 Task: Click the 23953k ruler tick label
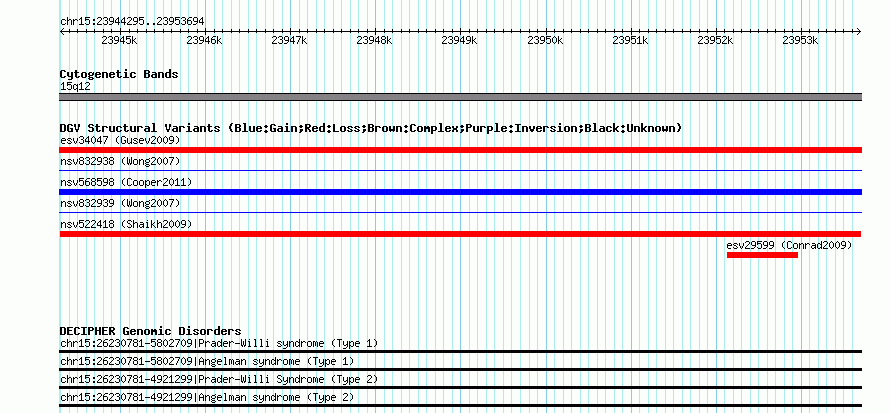800,40
